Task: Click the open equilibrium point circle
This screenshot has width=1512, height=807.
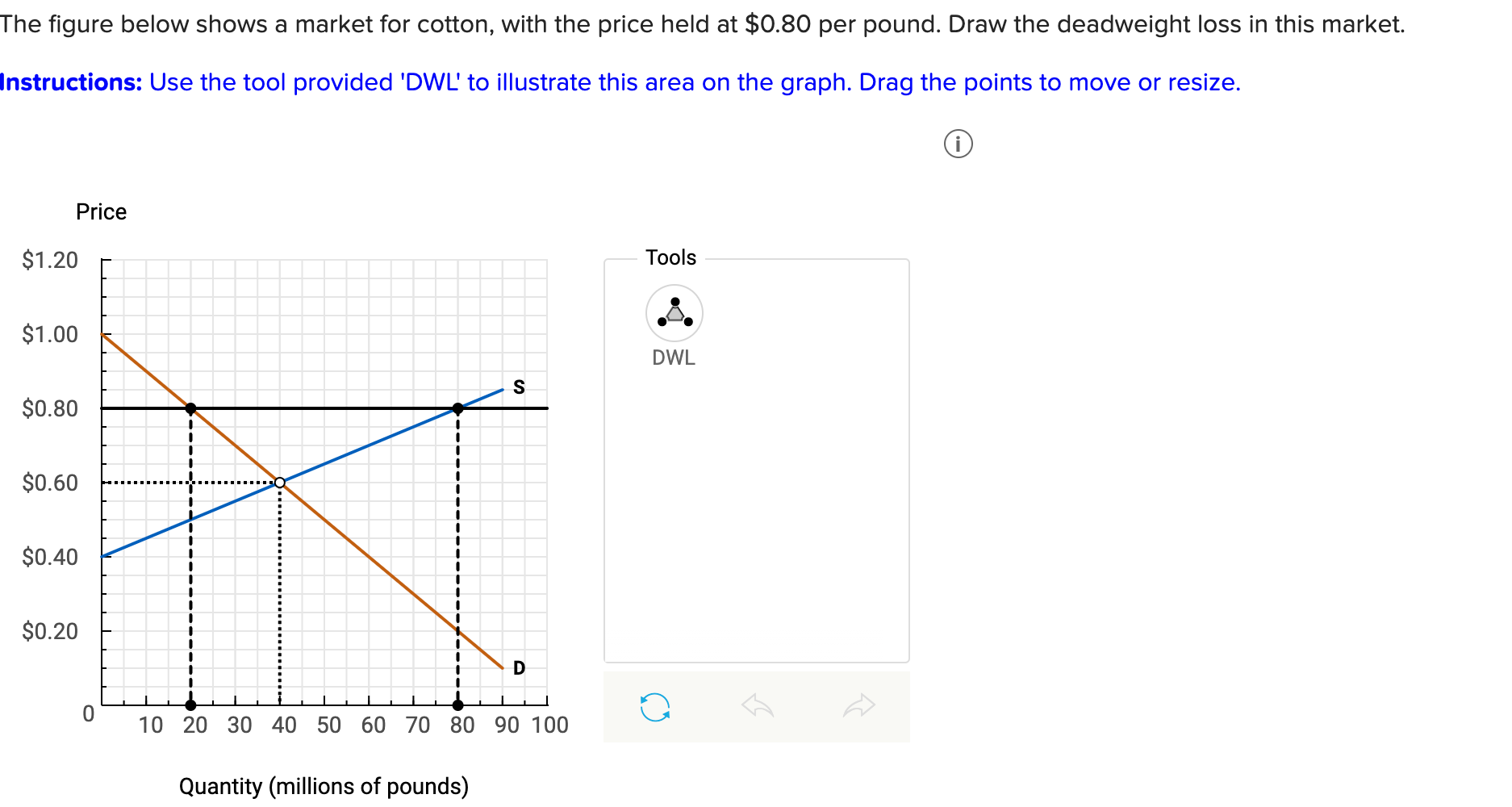Action: click(x=280, y=483)
